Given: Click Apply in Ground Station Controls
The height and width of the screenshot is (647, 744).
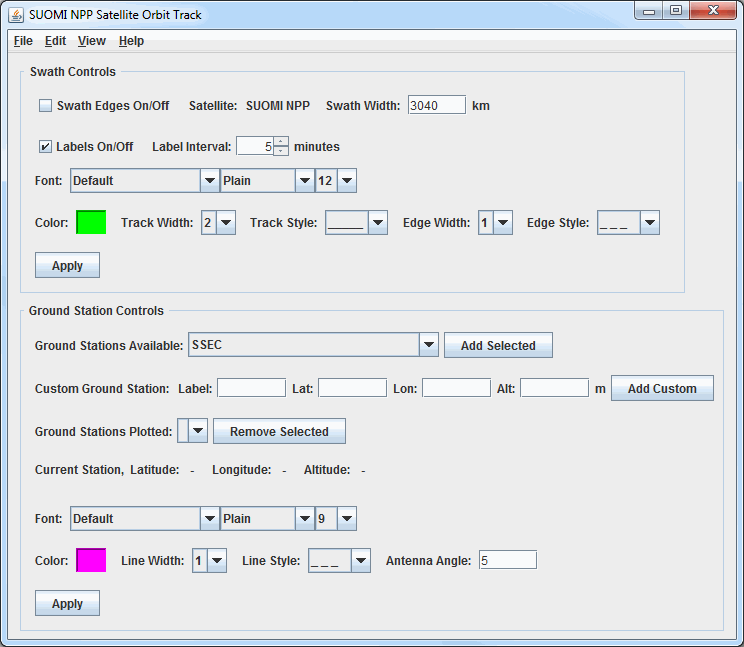Looking at the screenshot, I should tap(67, 603).
